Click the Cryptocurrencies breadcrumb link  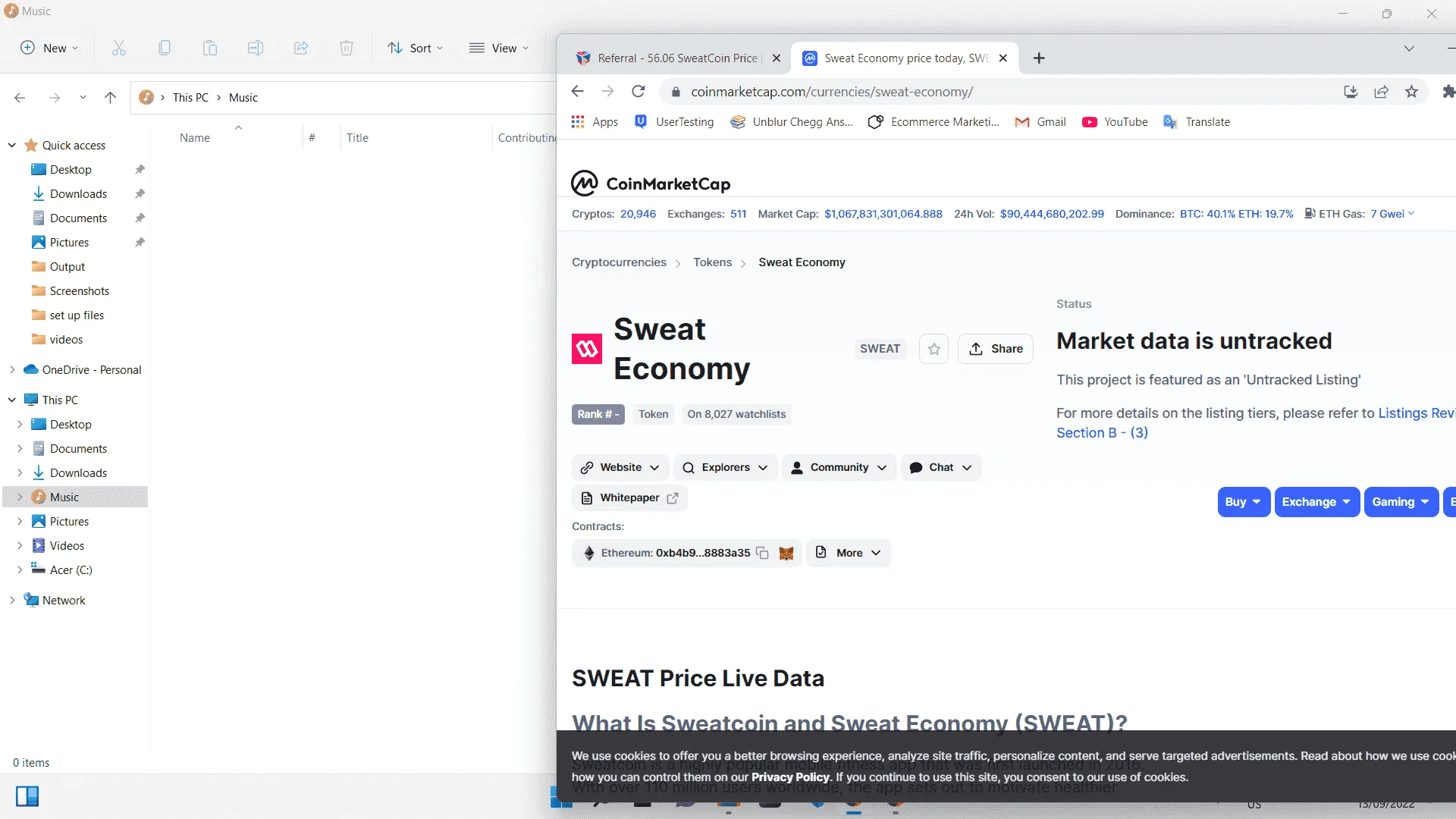pos(619,262)
